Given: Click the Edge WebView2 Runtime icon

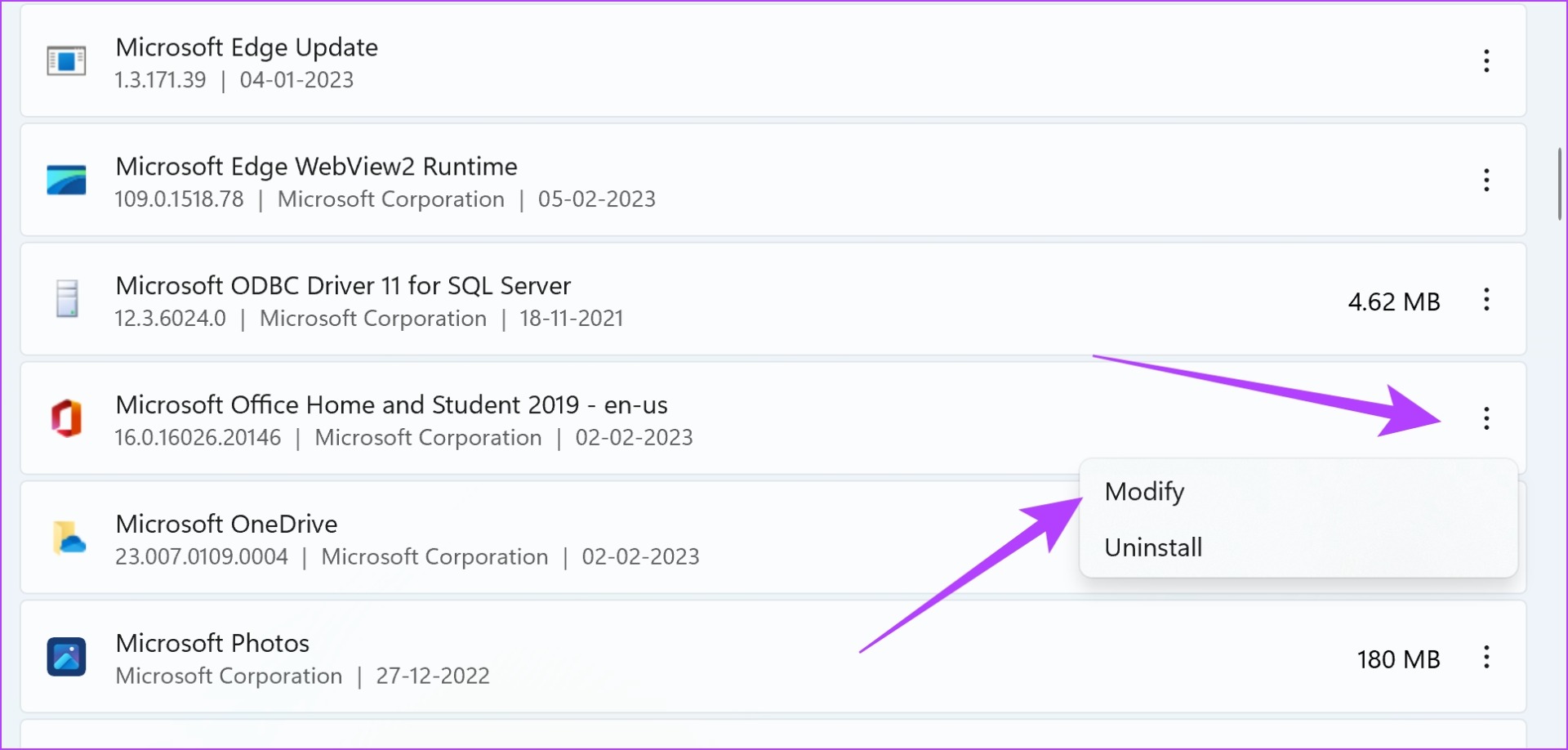Looking at the screenshot, I should point(66,180).
